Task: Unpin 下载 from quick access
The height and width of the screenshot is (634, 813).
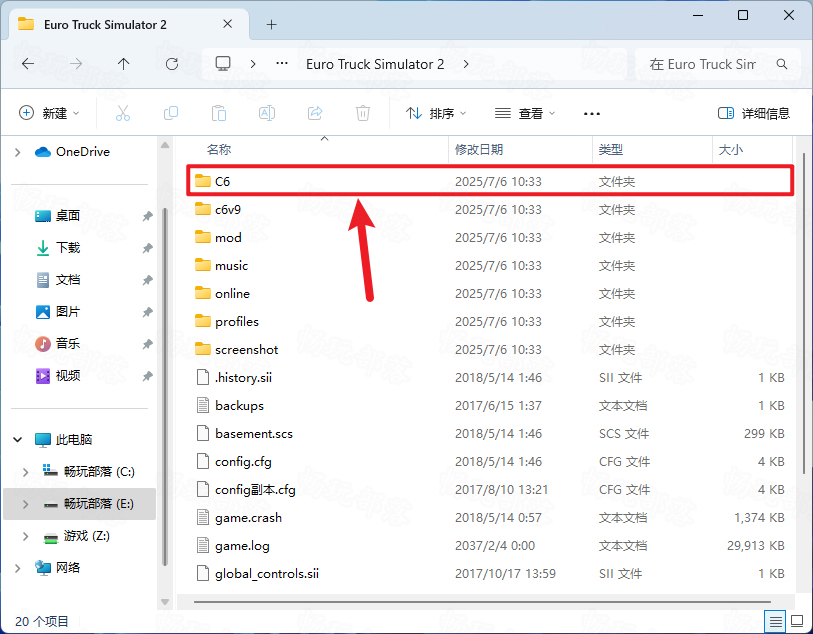Action: coord(148,248)
